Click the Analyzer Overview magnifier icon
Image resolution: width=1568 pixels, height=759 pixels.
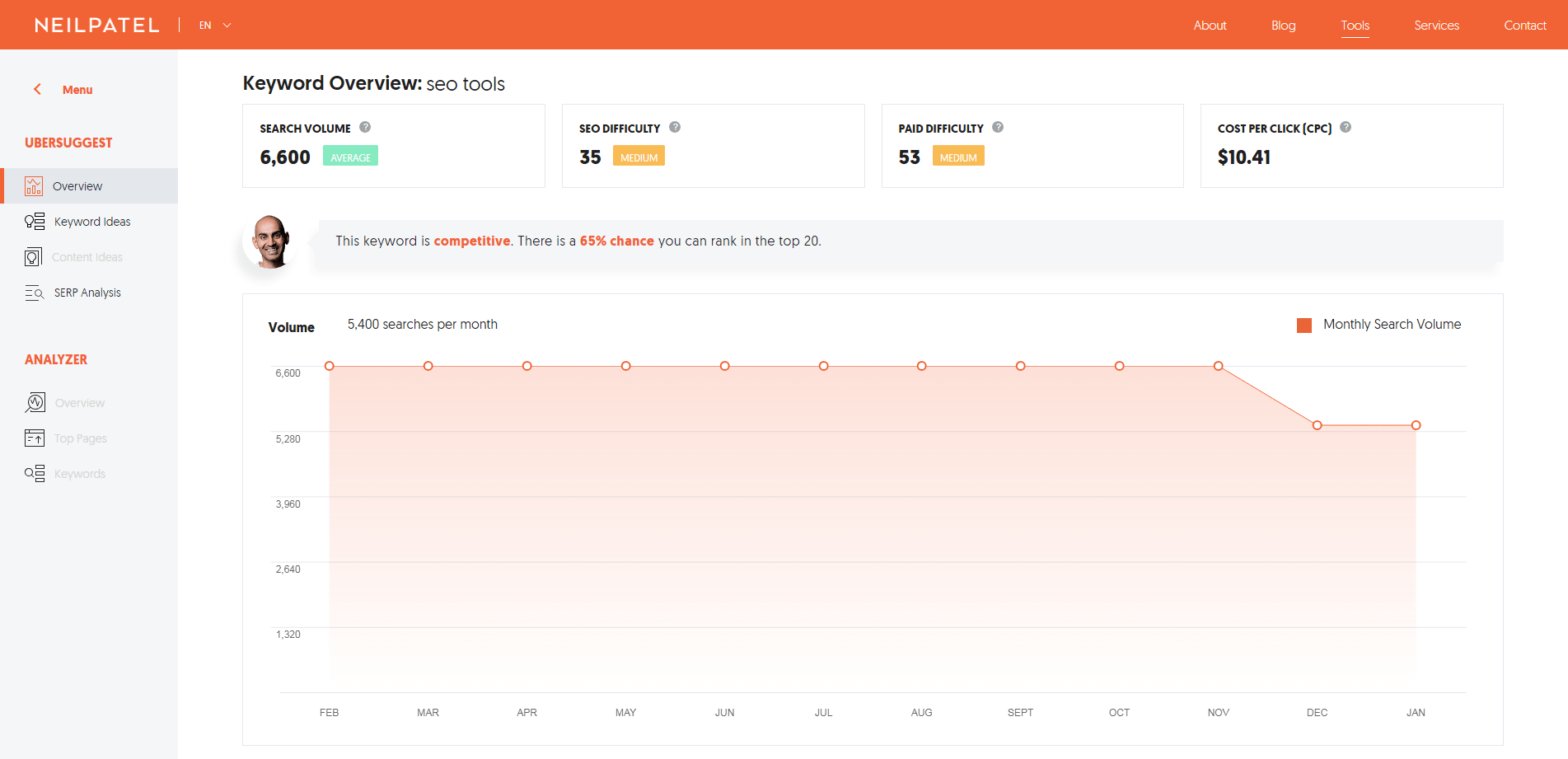tap(35, 402)
